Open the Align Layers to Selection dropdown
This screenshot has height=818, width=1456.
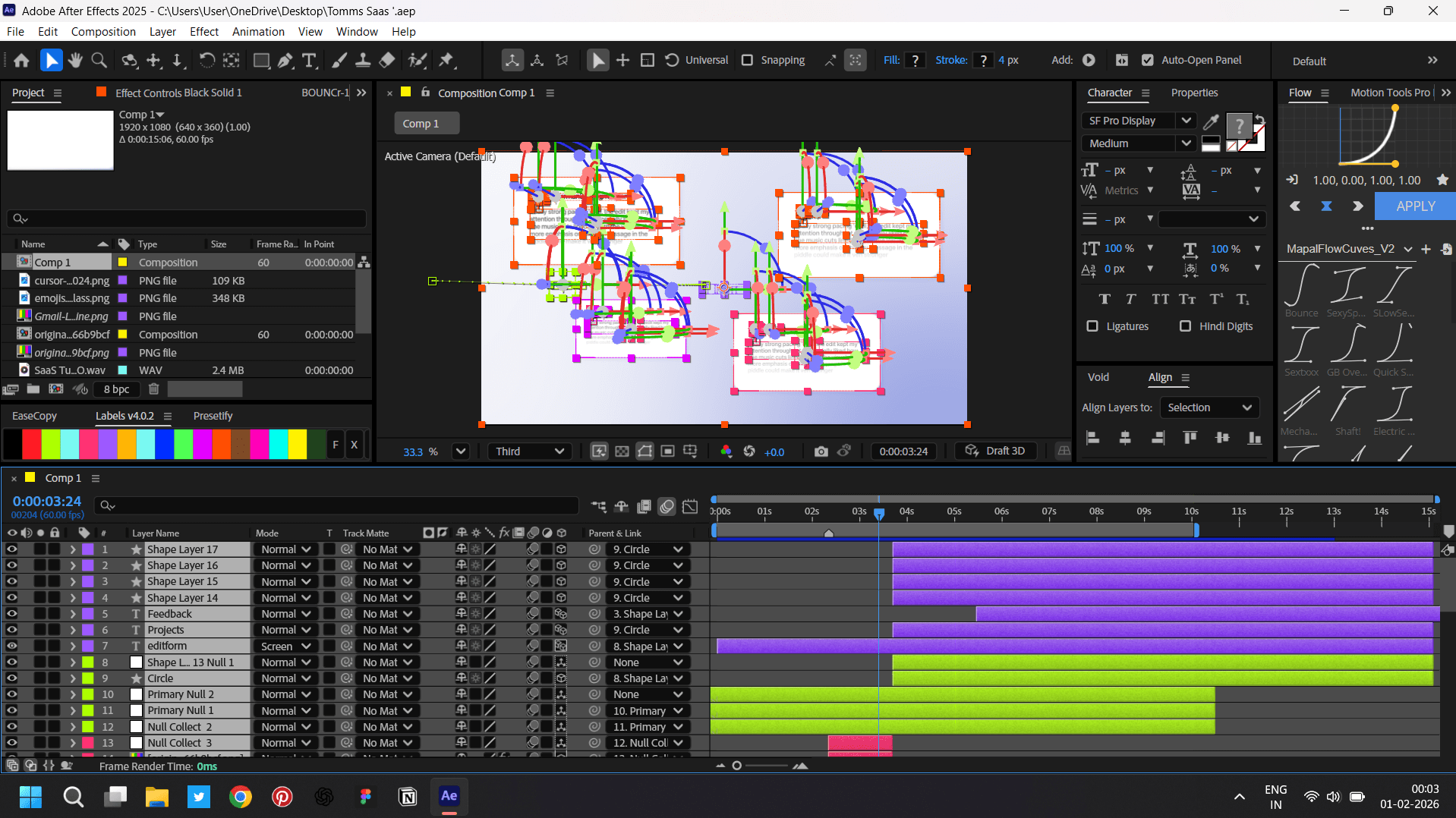1209,407
